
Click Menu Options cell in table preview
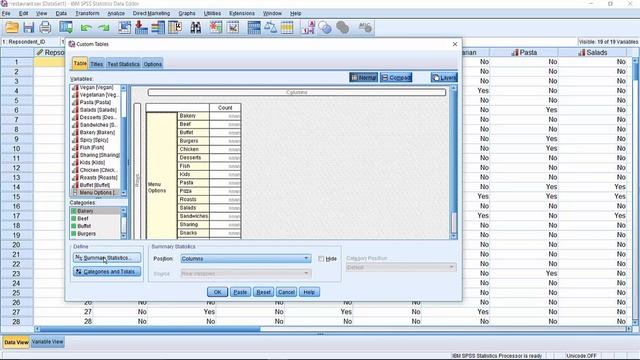(162, 176)
